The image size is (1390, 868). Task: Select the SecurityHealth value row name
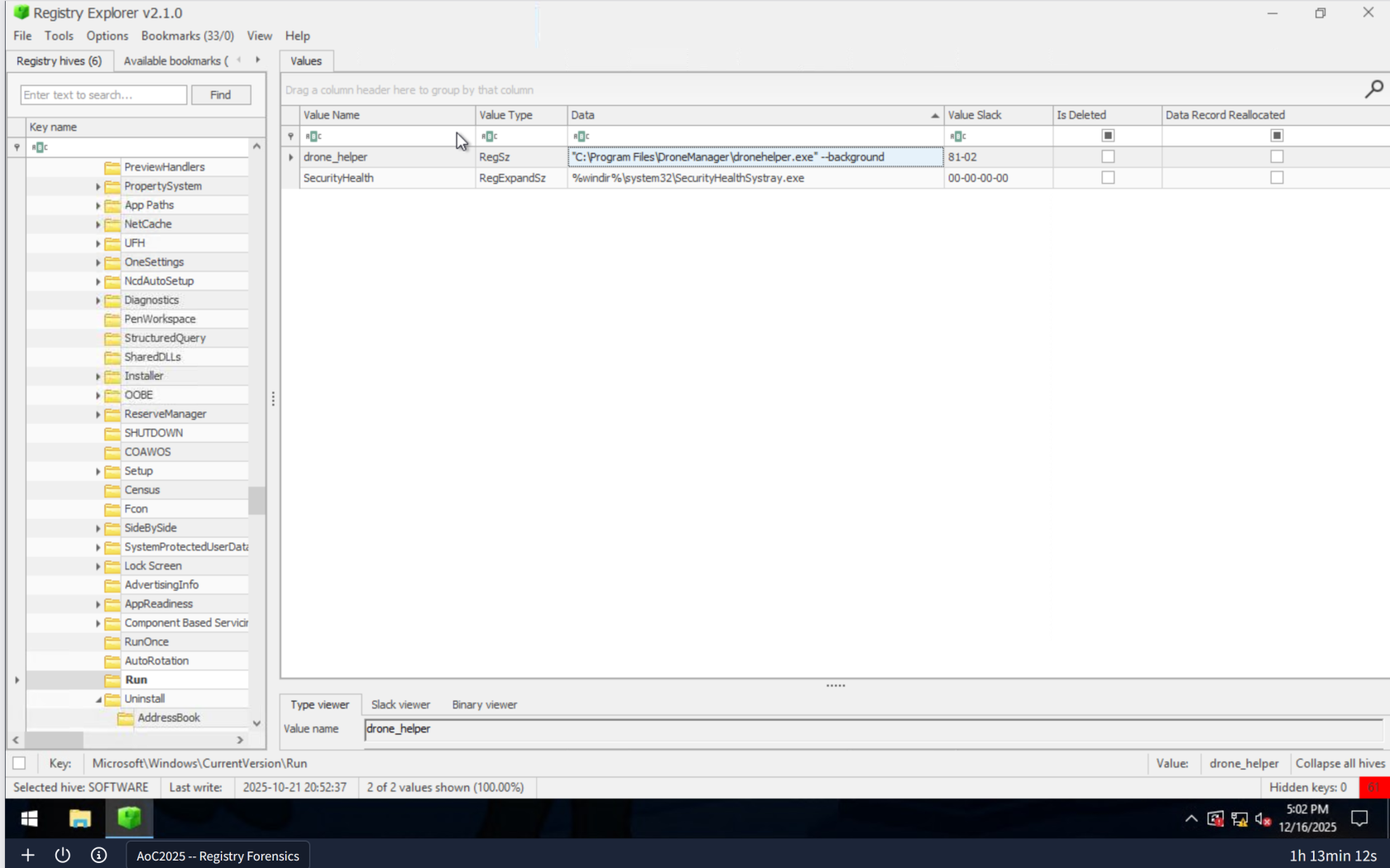pos(338,178)
